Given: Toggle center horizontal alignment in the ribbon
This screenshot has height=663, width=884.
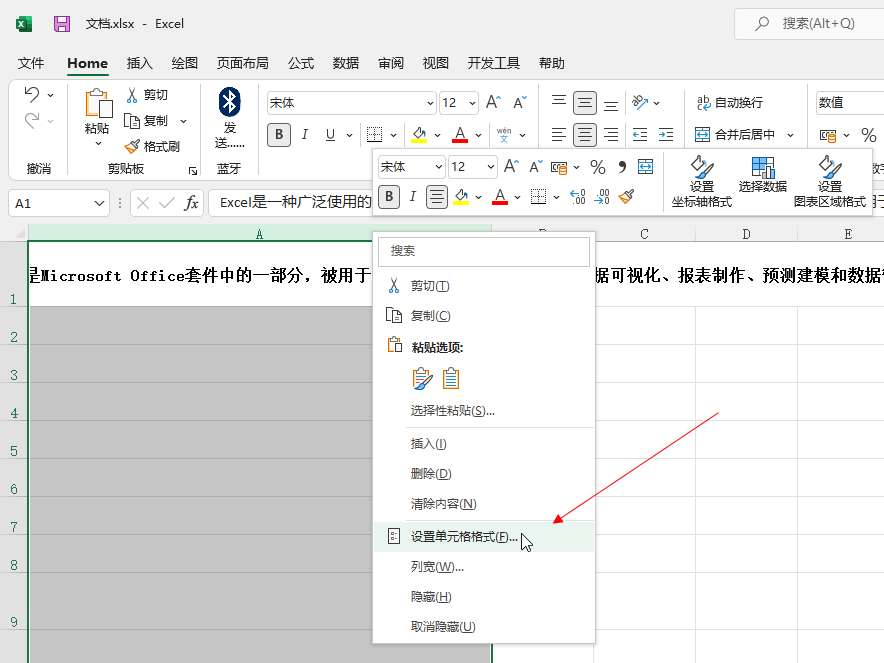Looking at the screenshot, I should [585, 135].
